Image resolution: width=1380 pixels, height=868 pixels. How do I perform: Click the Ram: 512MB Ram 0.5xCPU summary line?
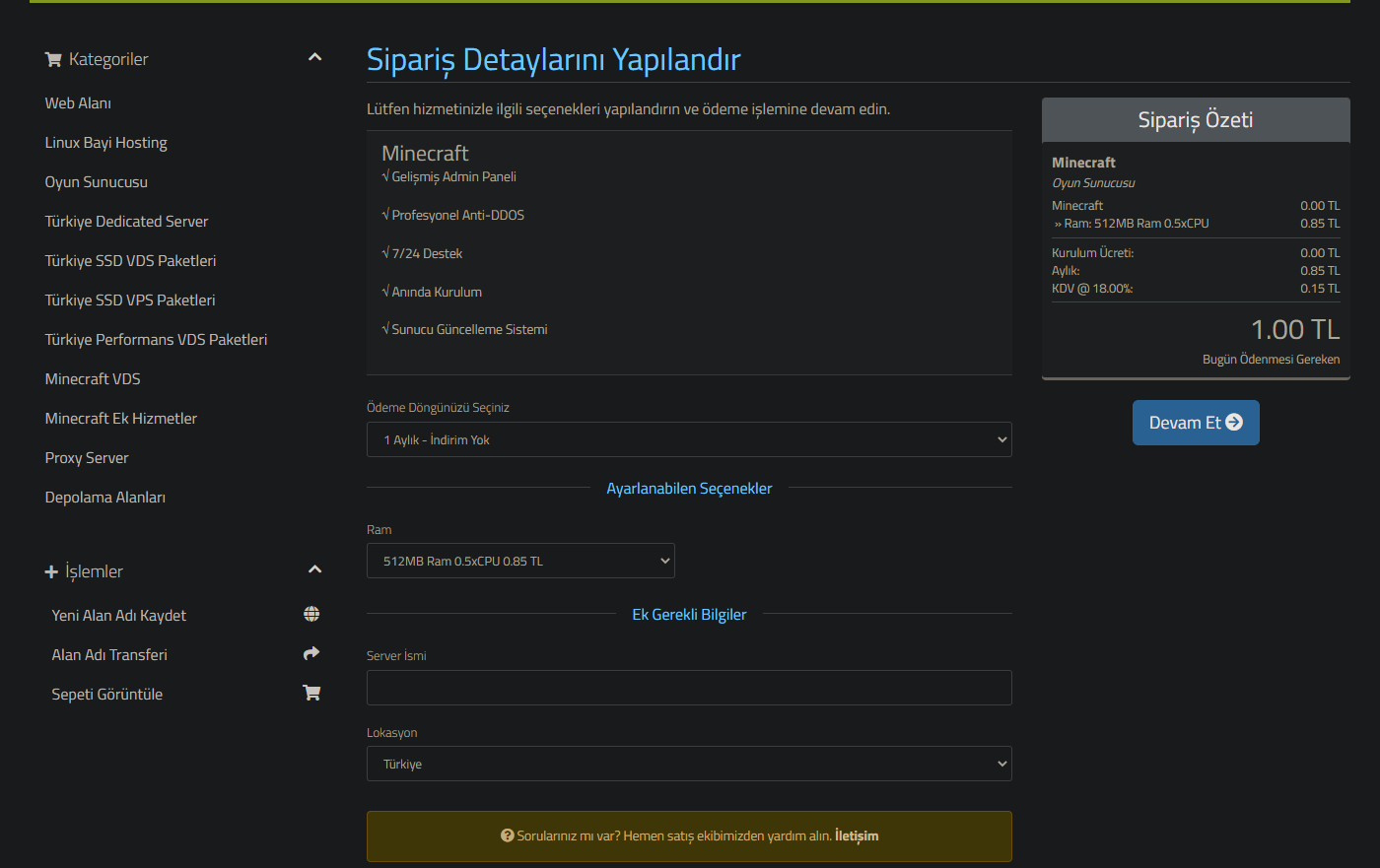(1196, 224)
